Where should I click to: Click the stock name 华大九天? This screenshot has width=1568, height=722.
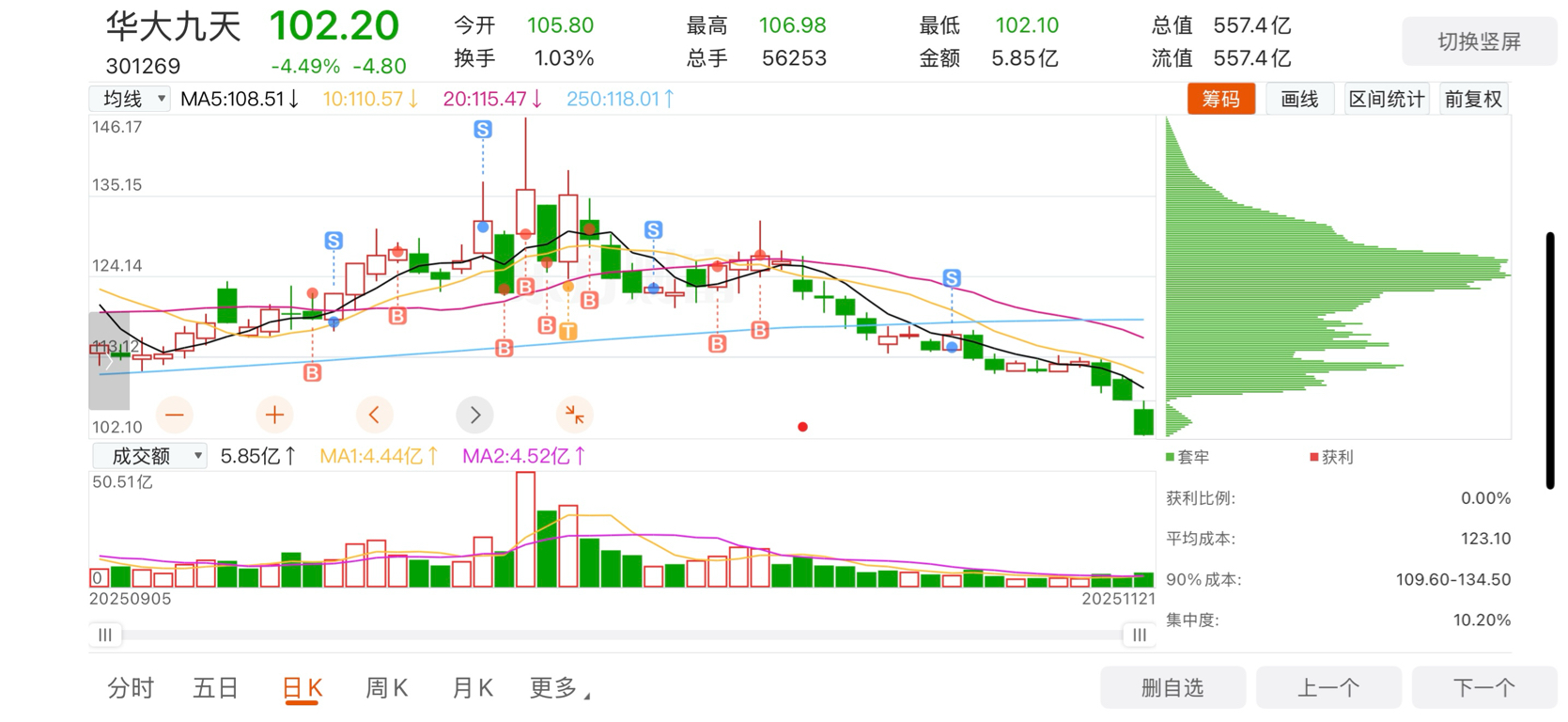point(174,26)
